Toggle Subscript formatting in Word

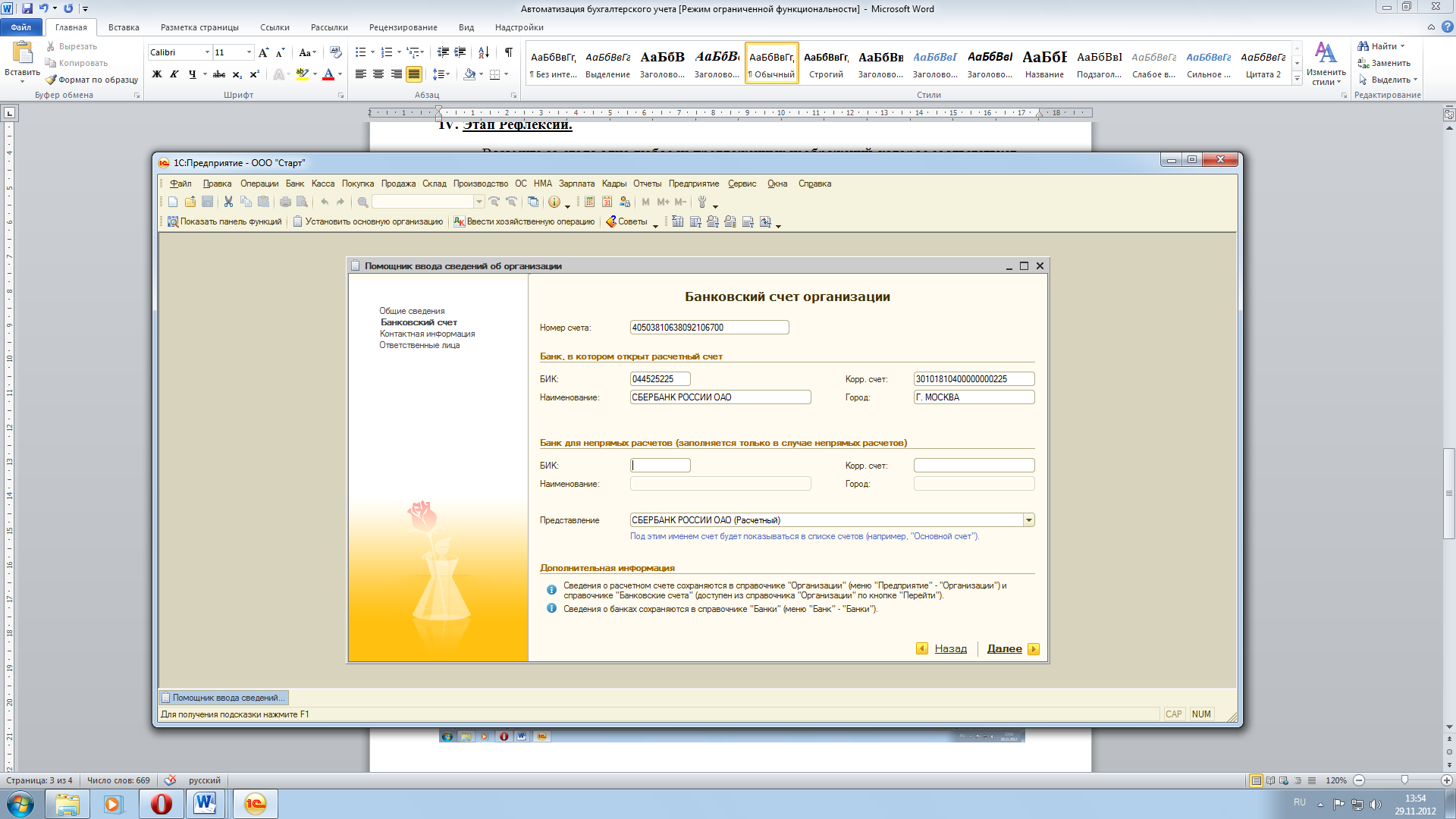click(237, 74)
